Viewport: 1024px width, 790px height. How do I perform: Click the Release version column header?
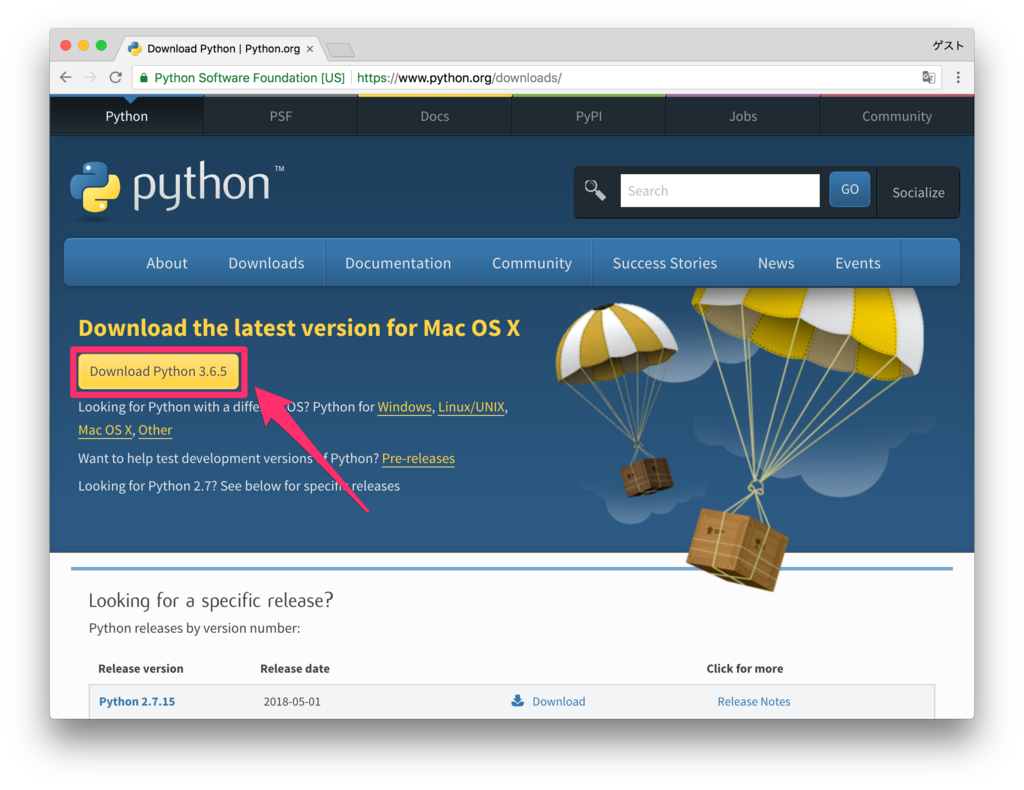[x=140, y=669]
